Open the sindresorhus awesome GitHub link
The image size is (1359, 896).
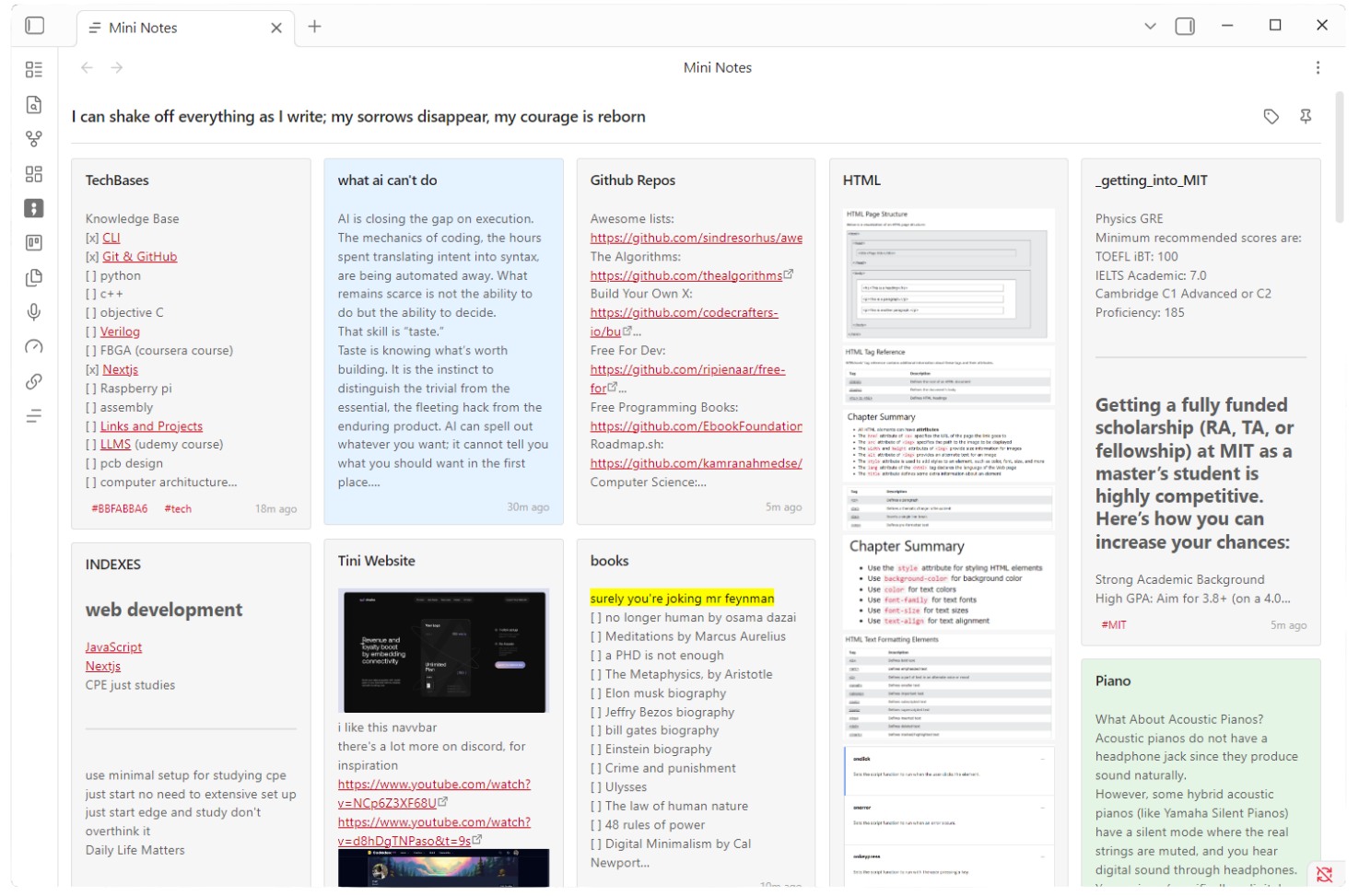697,238
